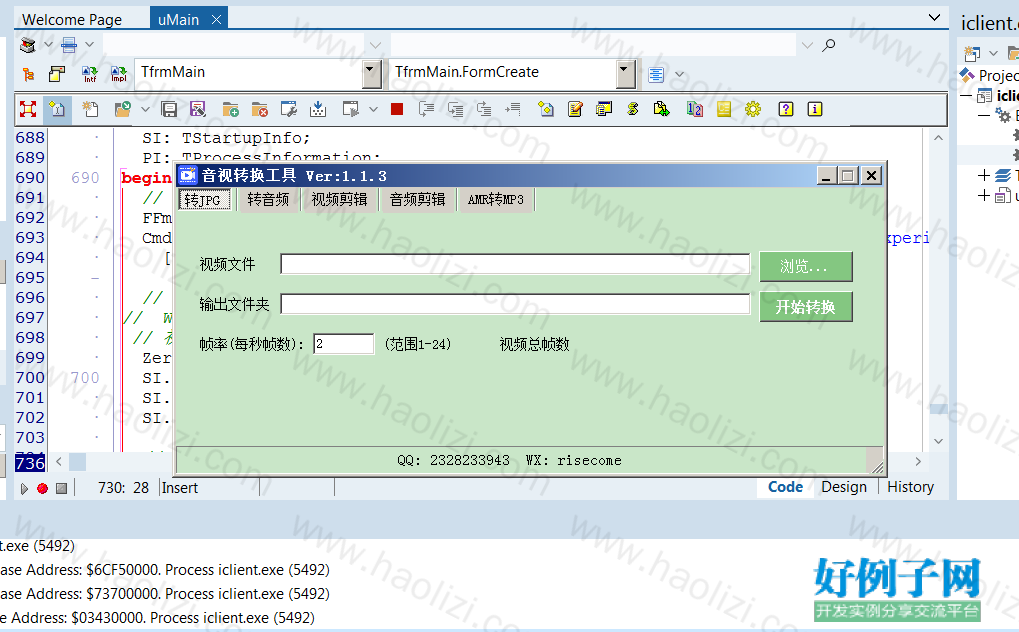Click the macro play triangle in status bar
The image size is (1019, 632).
coord(24,488)
